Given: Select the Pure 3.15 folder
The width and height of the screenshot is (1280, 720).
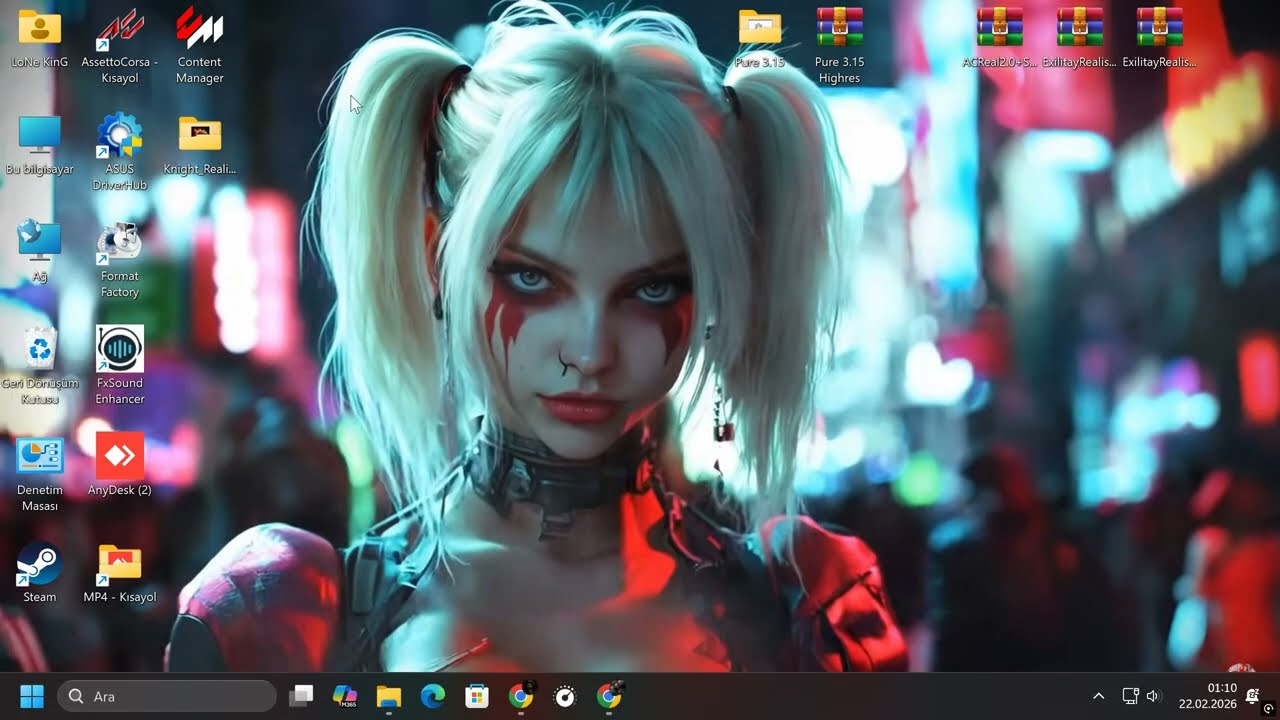Looking at the screenshot, I should coord(760,38).
